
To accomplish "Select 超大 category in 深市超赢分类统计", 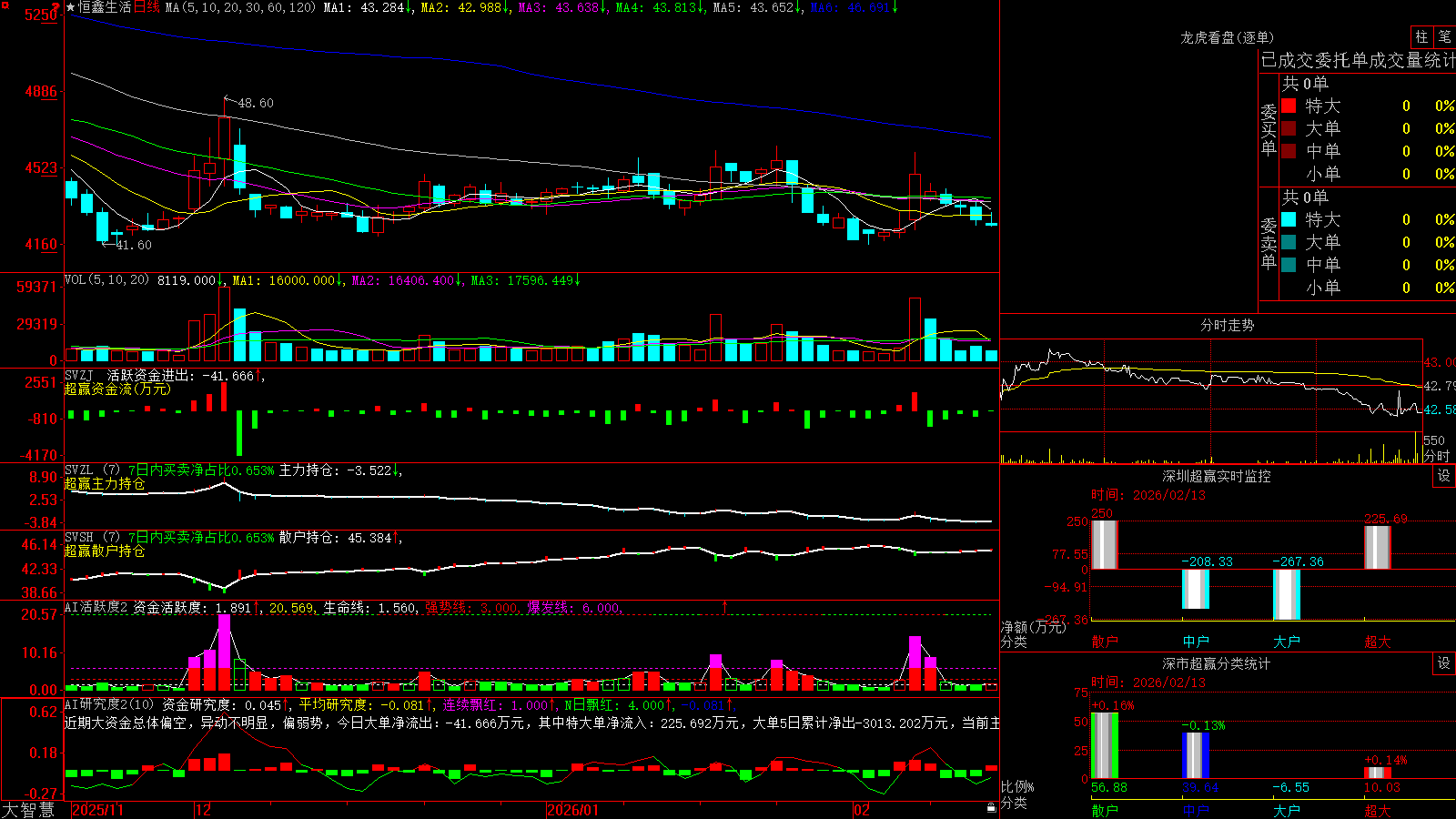I will pos(1378,811).
